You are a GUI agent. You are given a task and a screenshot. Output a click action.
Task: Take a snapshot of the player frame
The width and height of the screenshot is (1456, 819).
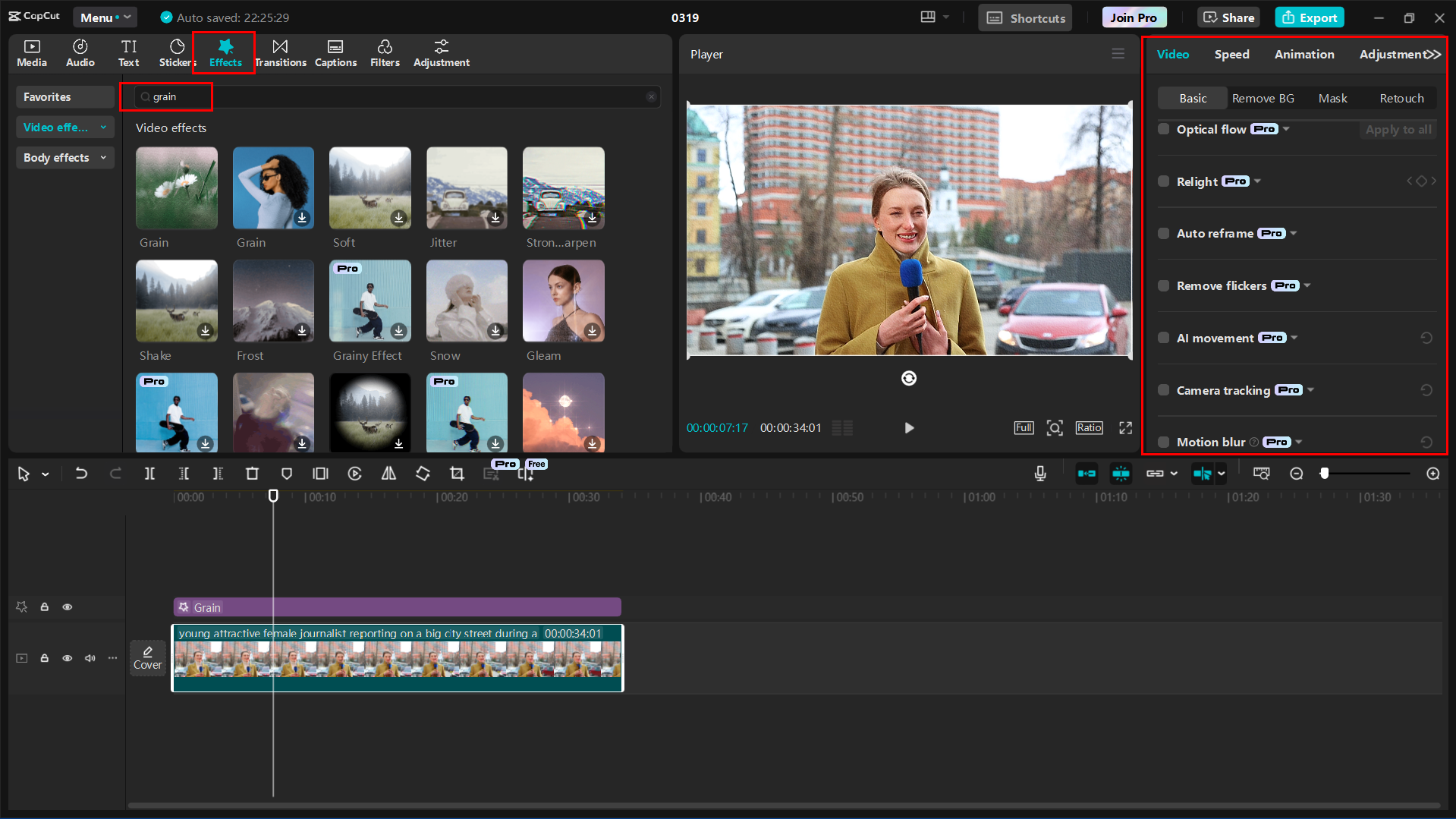1055,427
